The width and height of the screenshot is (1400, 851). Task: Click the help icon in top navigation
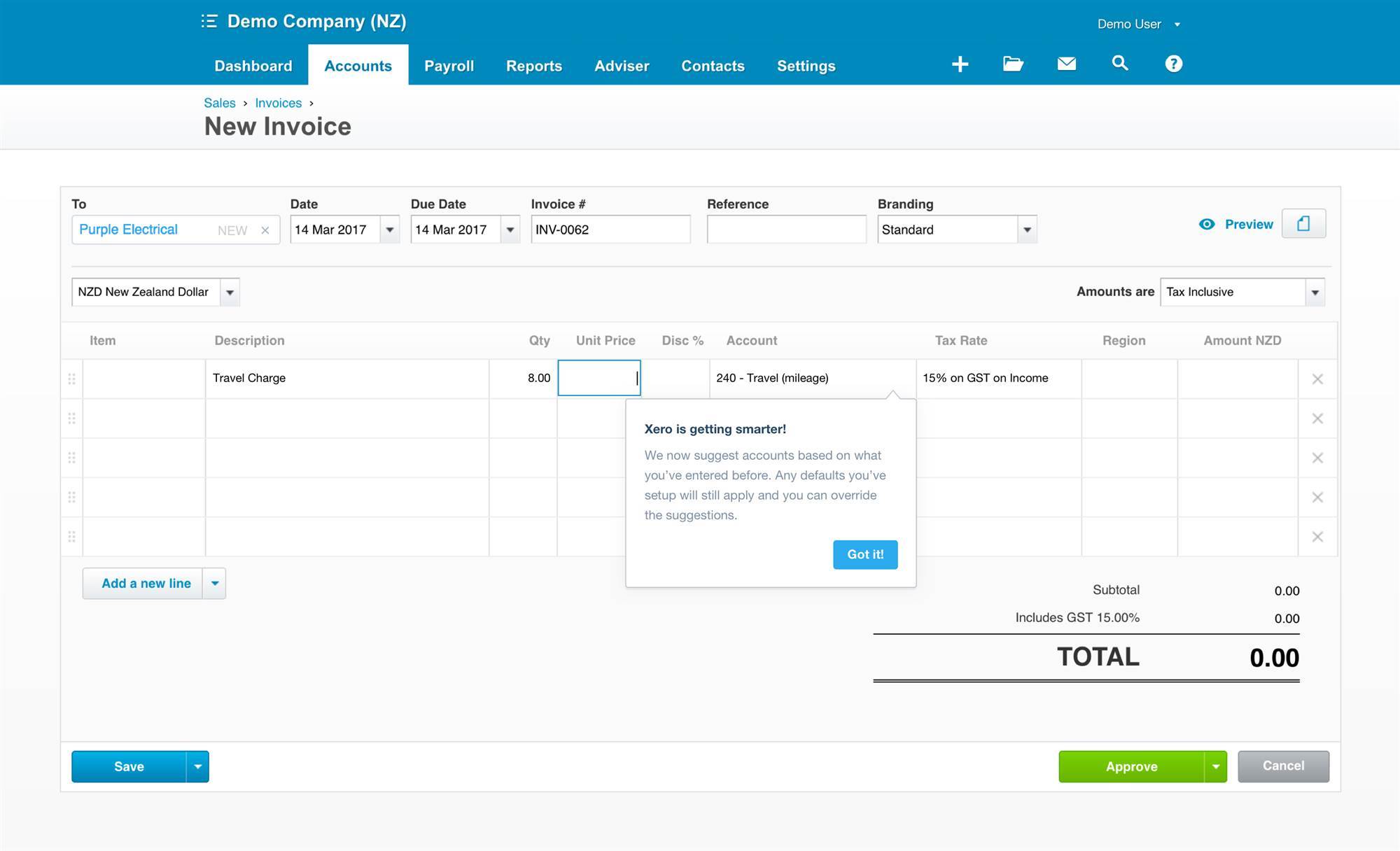(x=1172, y=64)
